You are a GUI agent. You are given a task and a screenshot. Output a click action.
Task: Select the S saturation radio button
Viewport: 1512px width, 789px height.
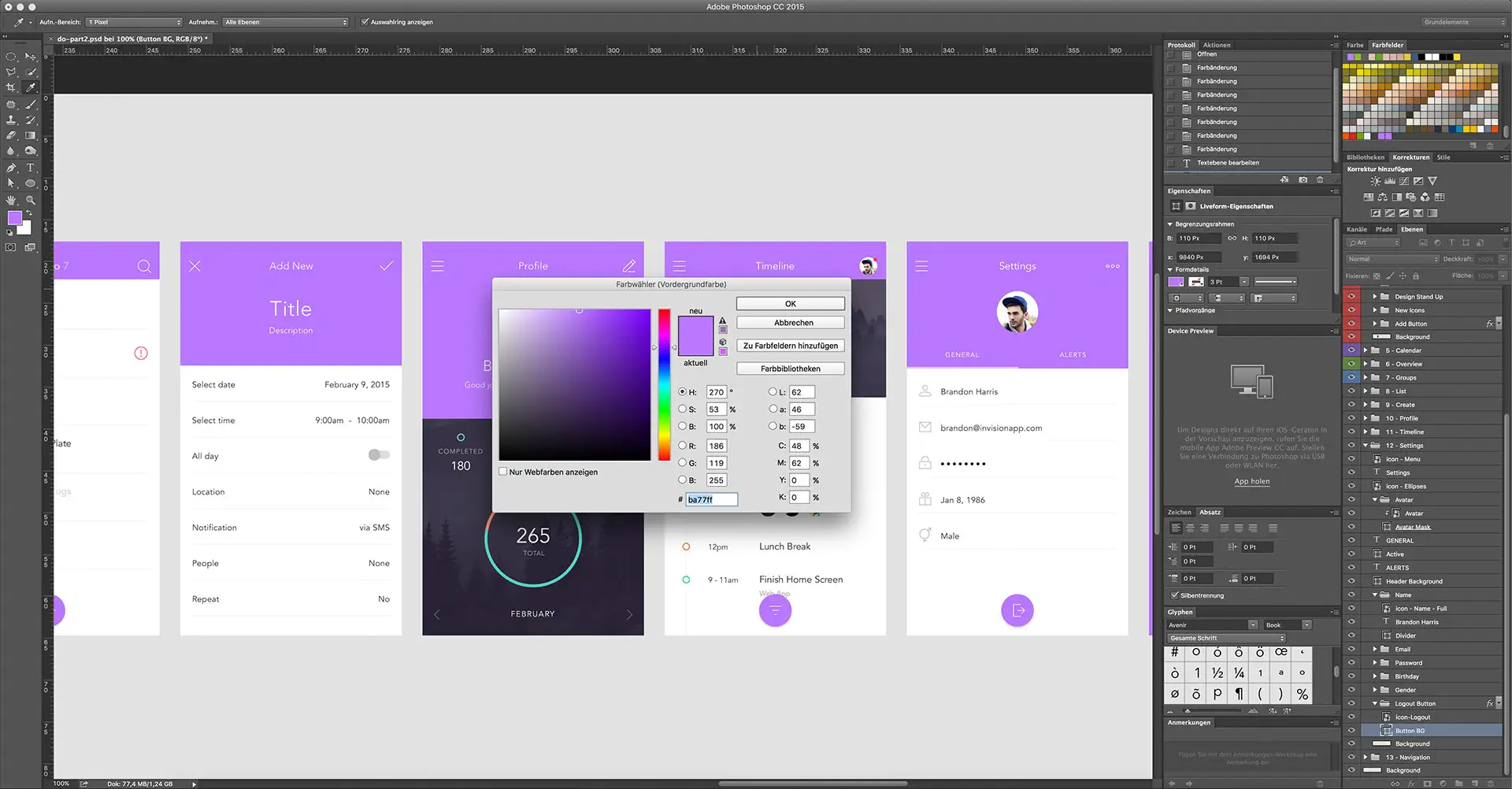pos(682,409)
